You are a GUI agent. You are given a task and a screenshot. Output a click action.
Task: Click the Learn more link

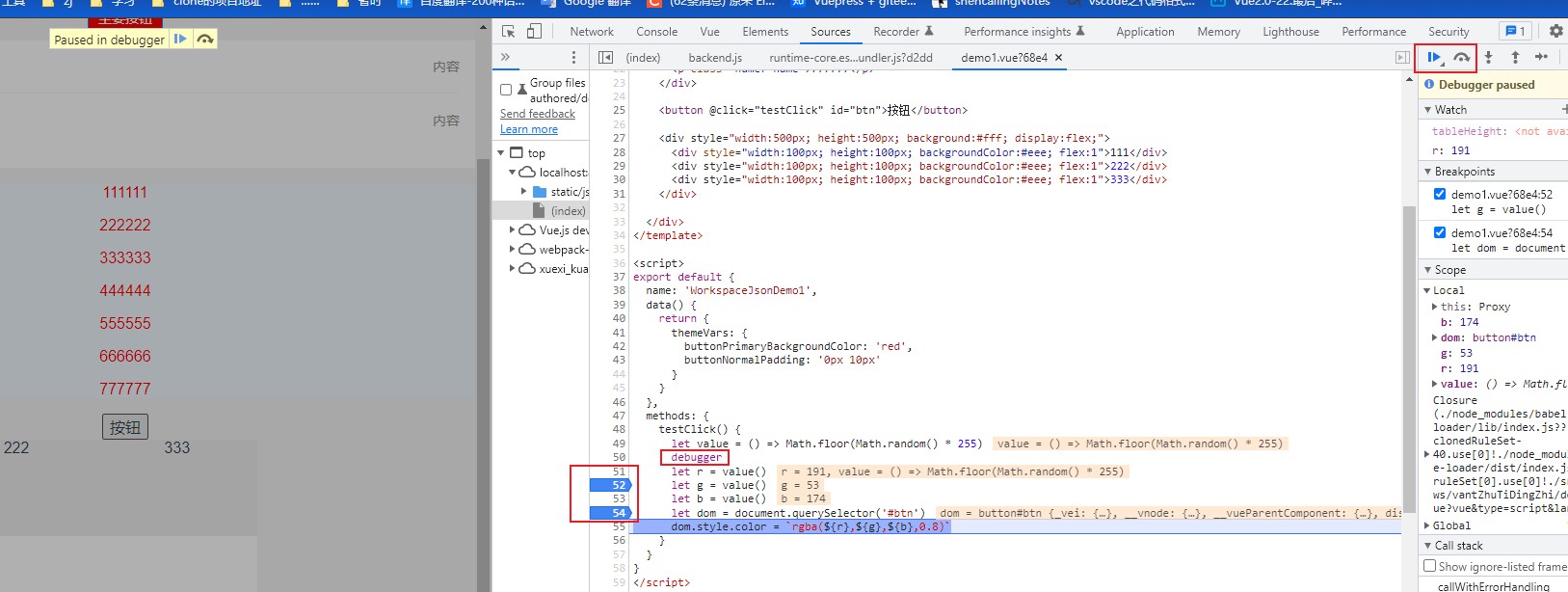pos(529,129)
